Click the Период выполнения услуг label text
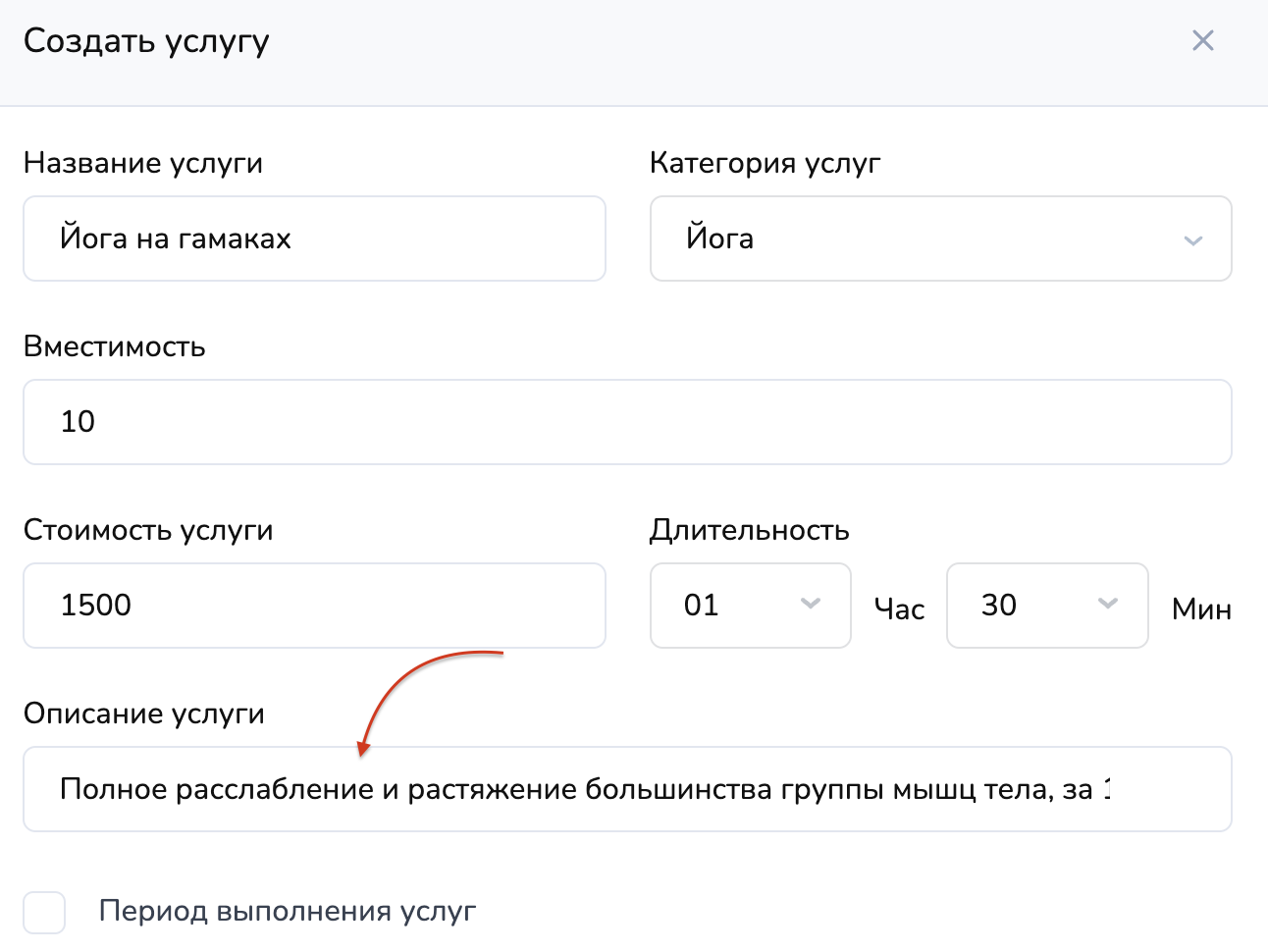Viewport: 1268px width, 952px height. [x=288, y=912]
